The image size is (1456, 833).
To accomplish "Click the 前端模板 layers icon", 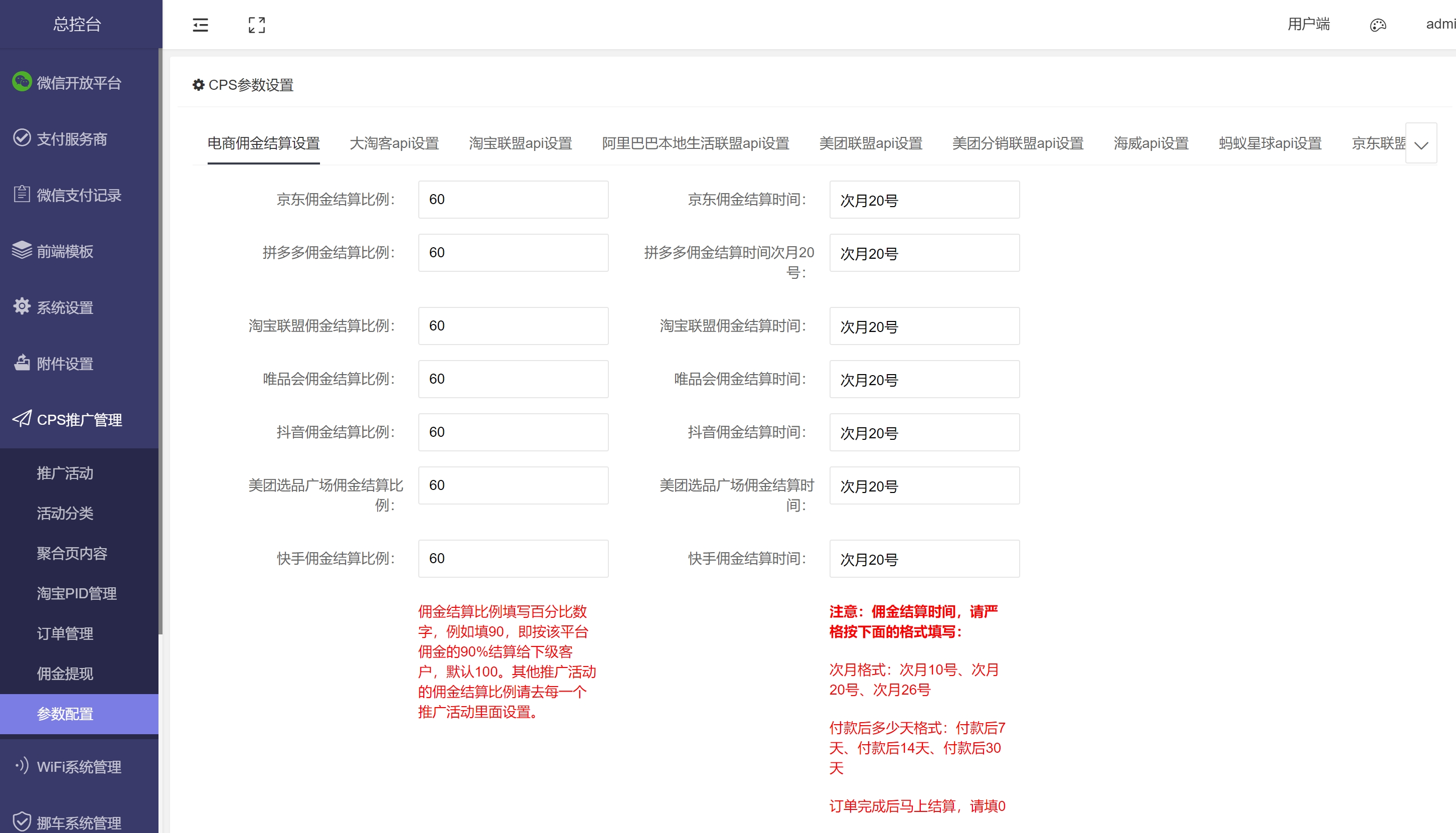I will click(x=22, y=250).
